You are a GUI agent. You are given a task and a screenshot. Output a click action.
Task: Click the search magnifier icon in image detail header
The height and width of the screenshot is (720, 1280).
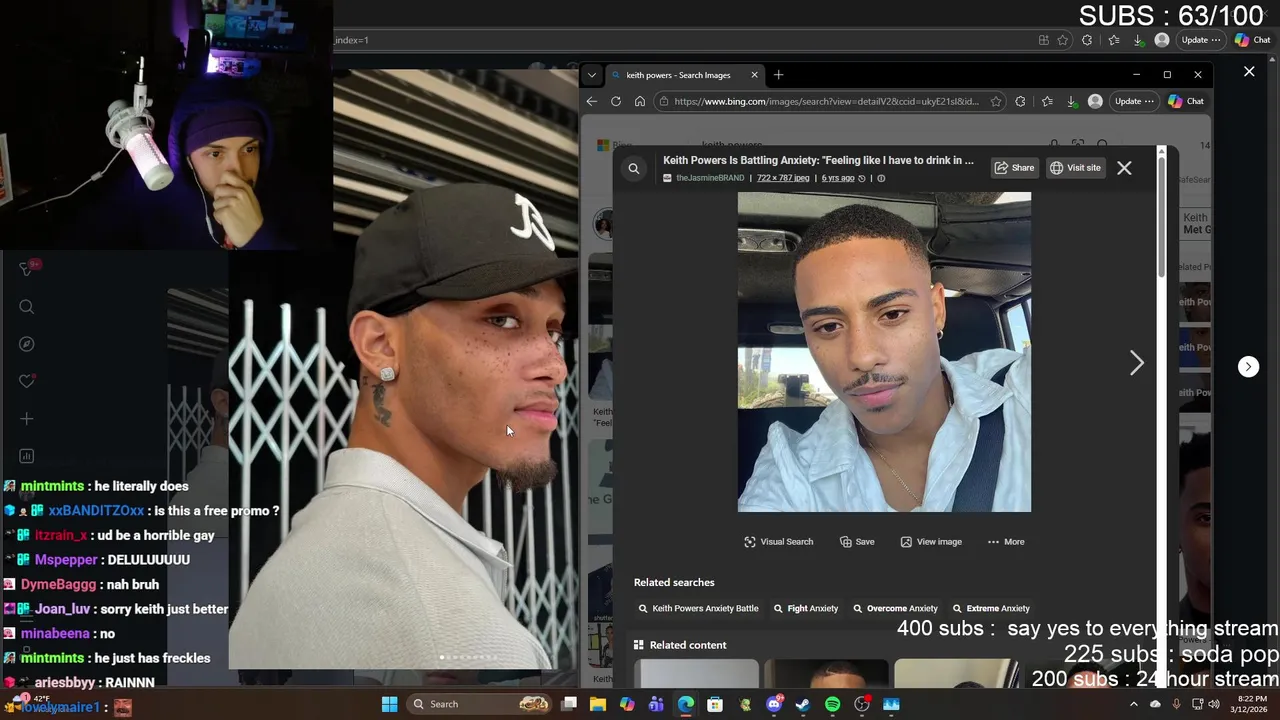coord(634,168)
